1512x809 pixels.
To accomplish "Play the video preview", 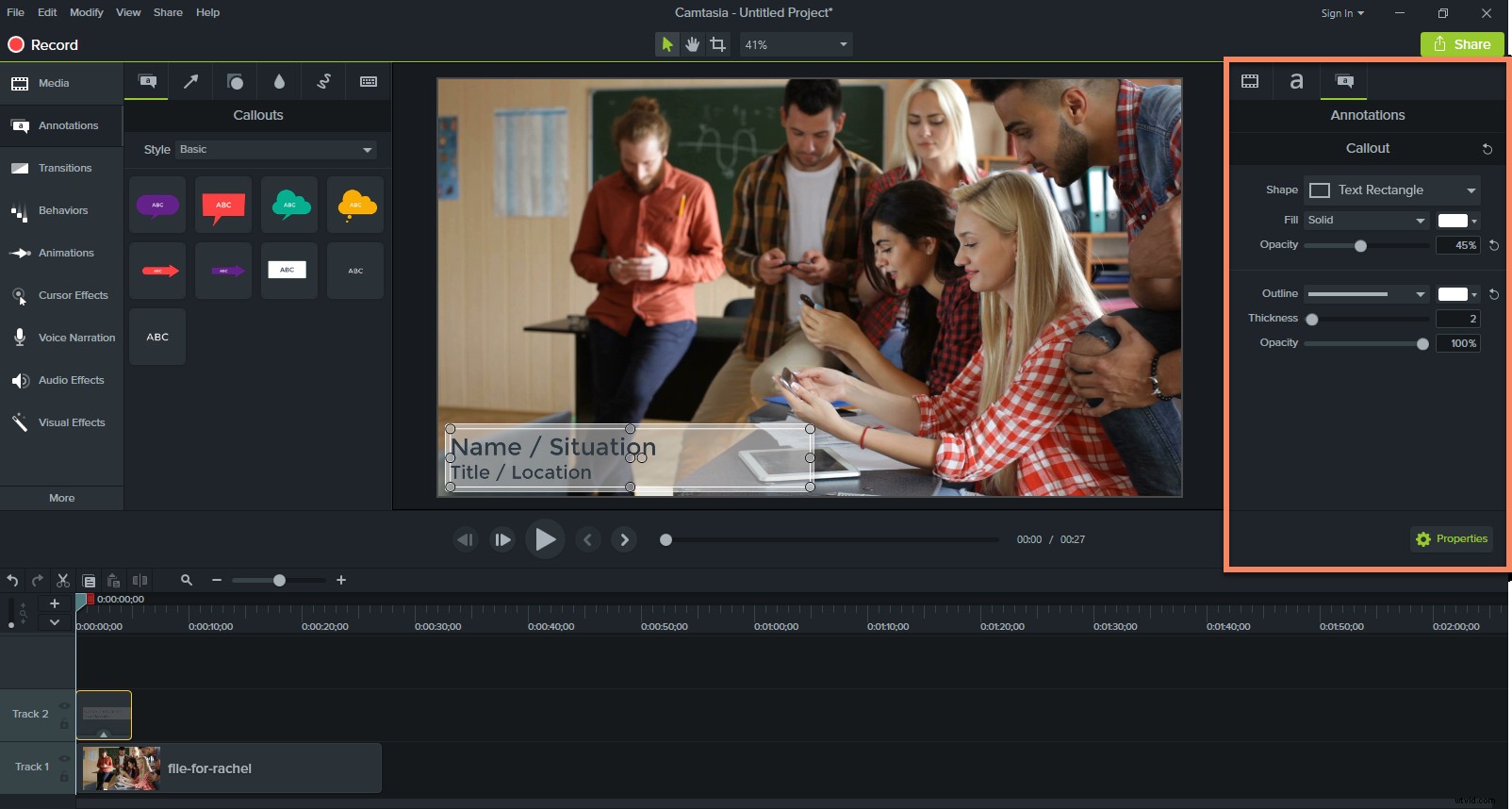I will point(545,539).
